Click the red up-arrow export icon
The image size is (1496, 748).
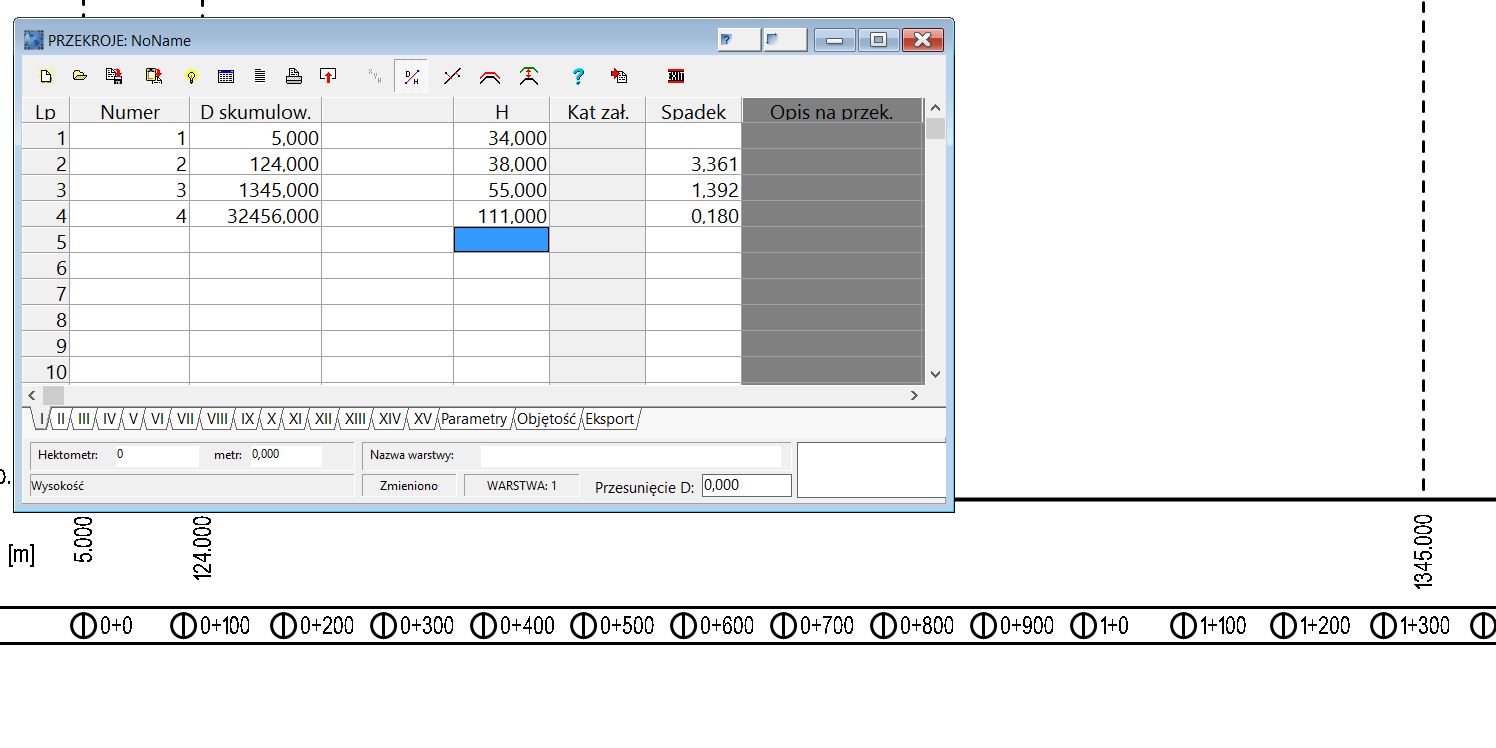click(328, 76)
